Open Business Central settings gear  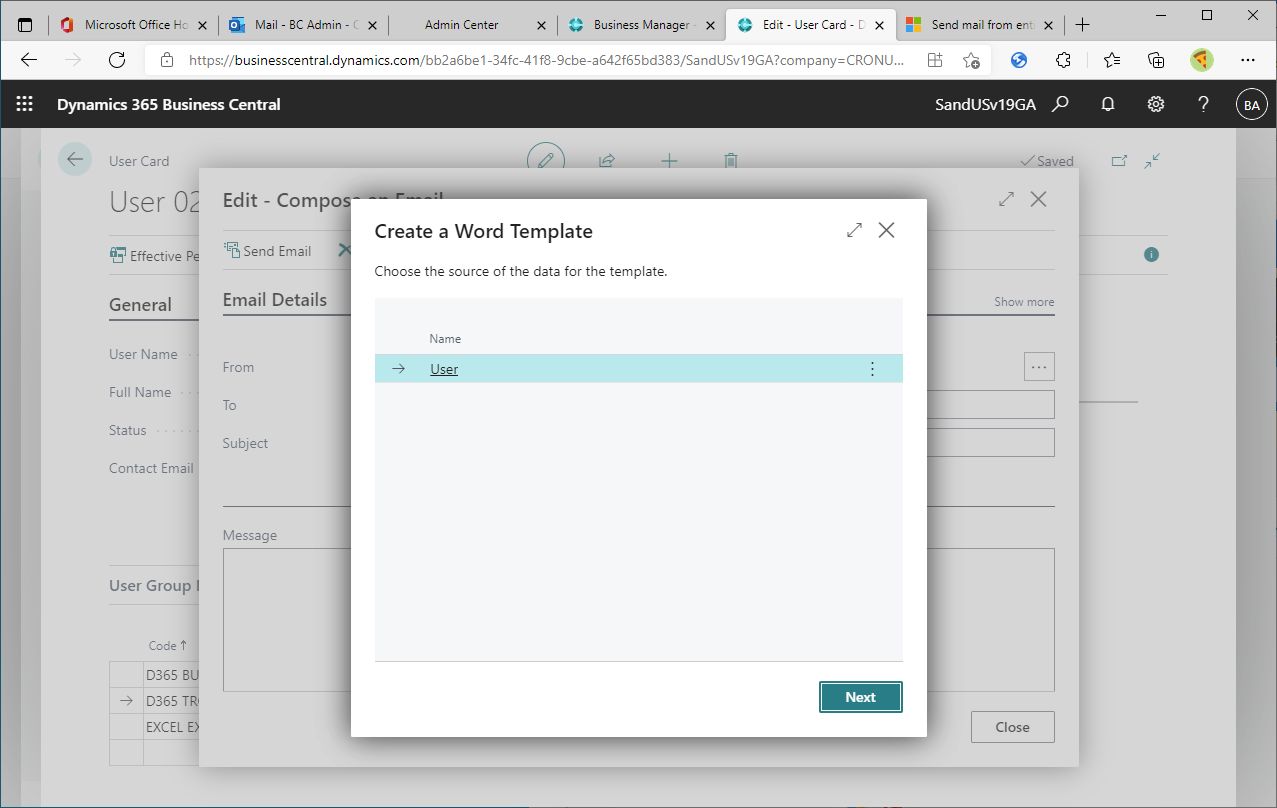(x=1156, y=103)
